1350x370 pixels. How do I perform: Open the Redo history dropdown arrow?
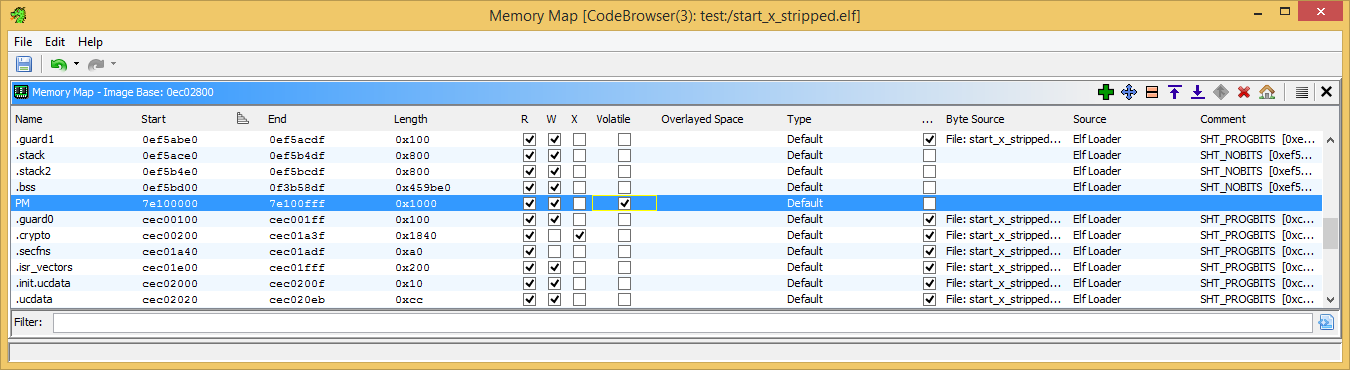(114, 64)
